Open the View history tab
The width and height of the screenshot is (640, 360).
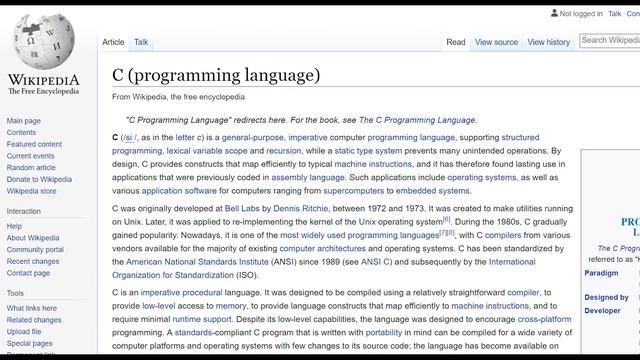[549, 42]
